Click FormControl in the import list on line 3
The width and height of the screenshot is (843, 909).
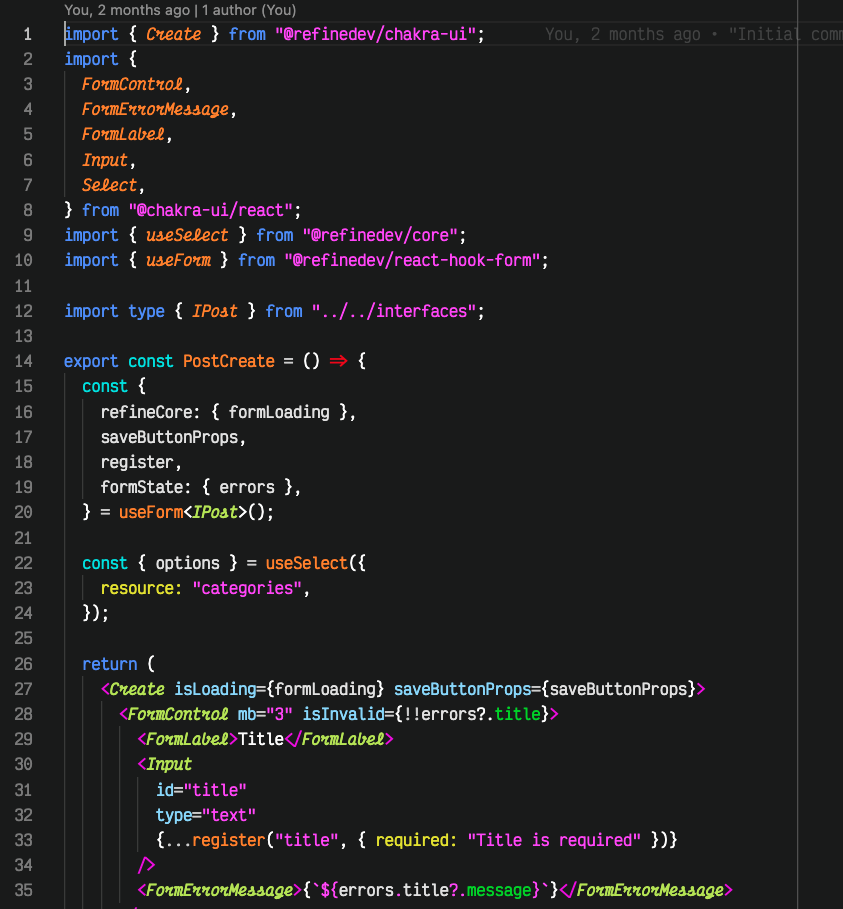click(x=132, y=85)
